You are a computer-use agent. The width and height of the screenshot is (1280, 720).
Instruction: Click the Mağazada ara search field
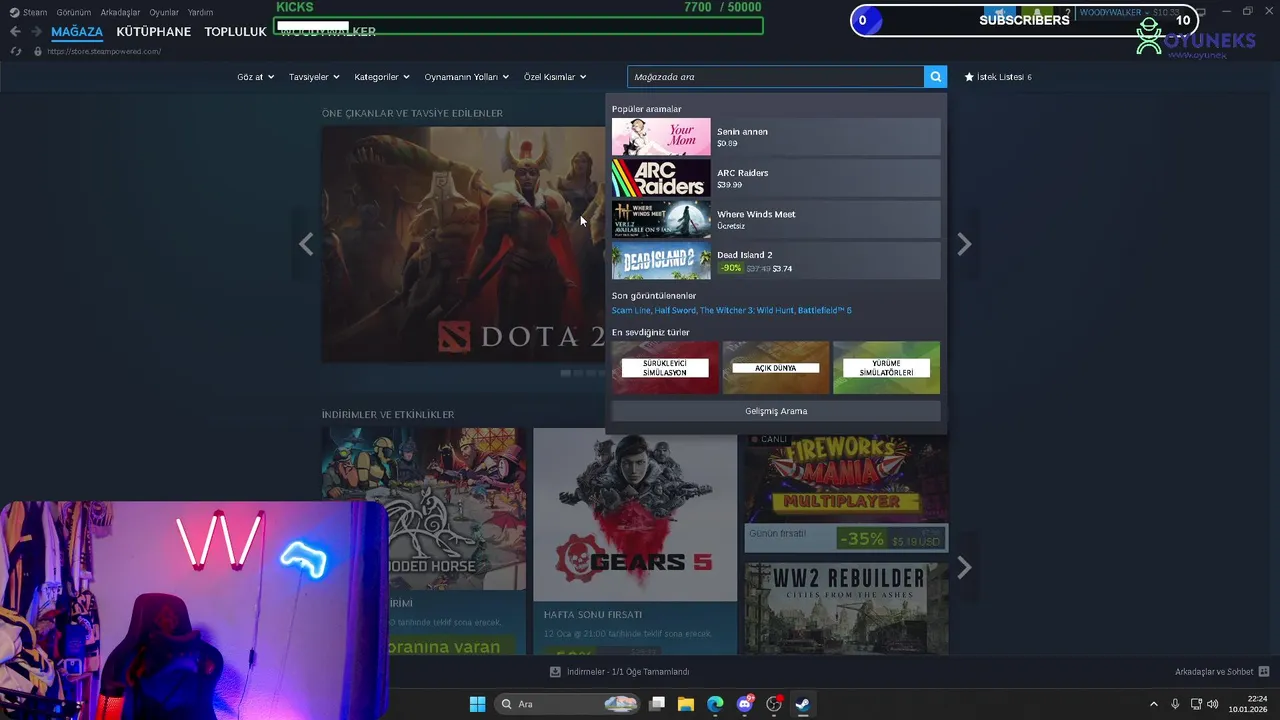(776, 77)
